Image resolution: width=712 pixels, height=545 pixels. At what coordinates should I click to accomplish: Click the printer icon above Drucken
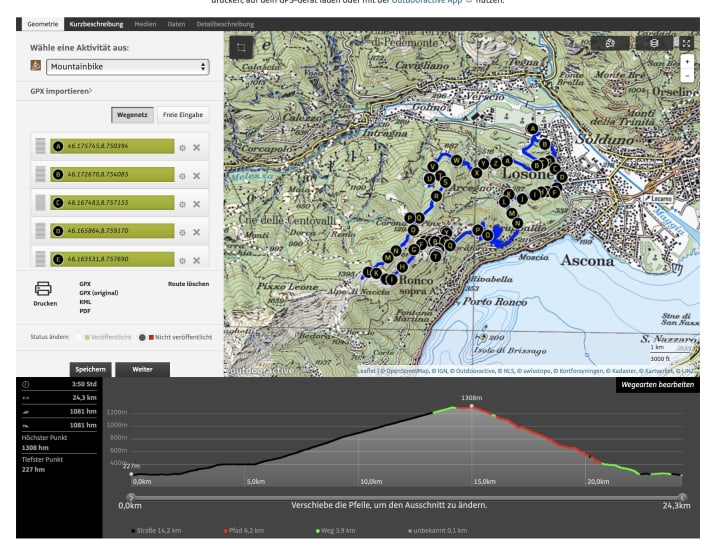pyautogui.click(x=44, y=288)
